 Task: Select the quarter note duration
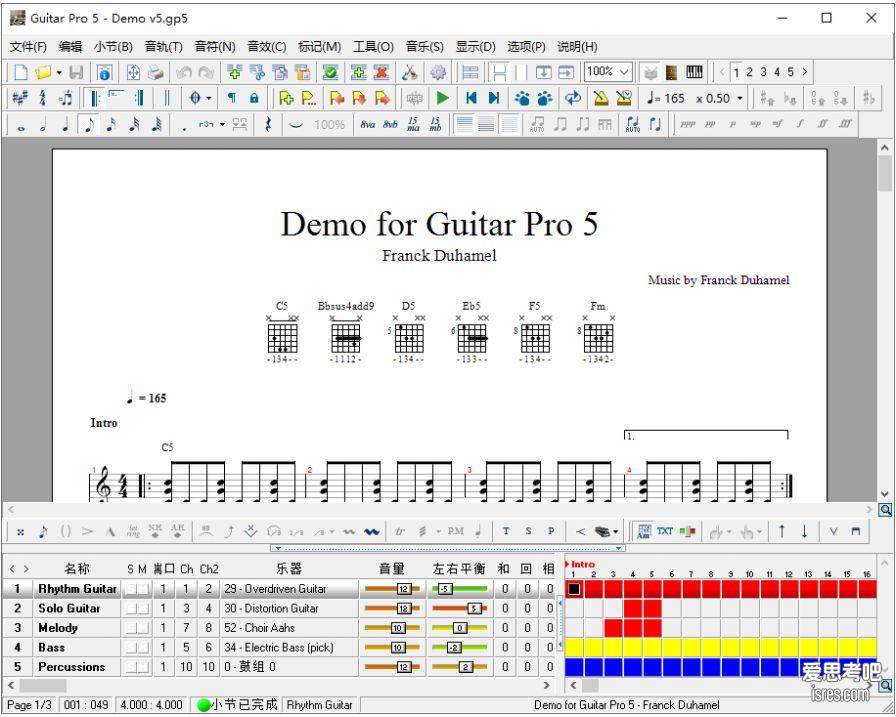point(66,125)
